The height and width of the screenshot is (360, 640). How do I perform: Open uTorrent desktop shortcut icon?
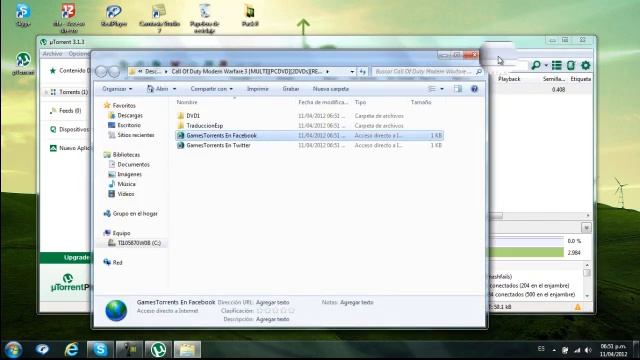[23, 63]
